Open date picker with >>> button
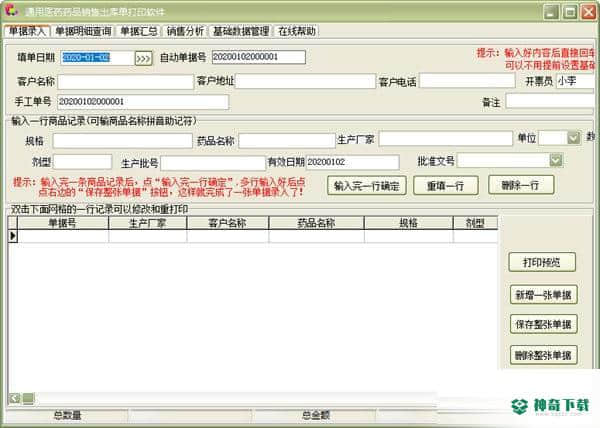This screenshot has height=428, width=600. point(143,59)
